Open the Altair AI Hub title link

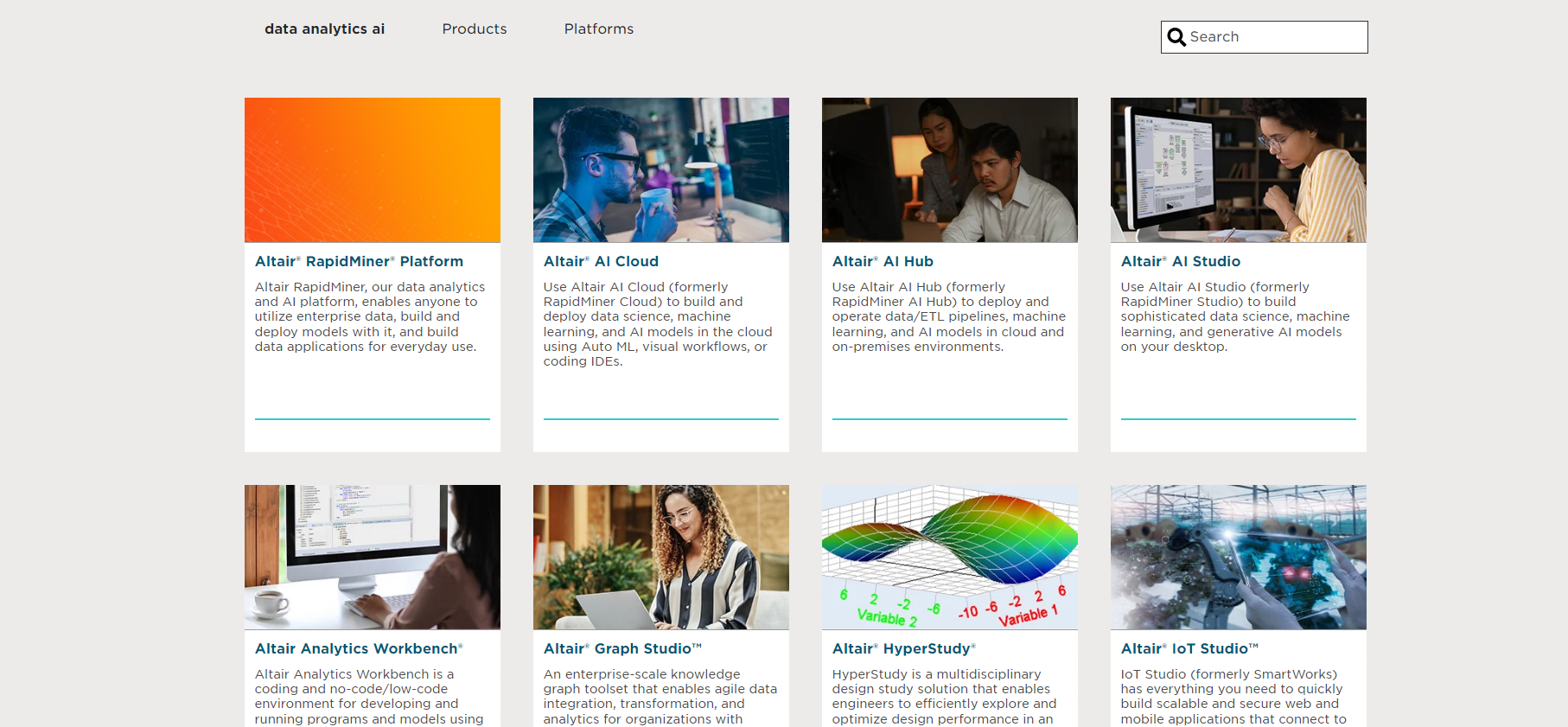pyautogui.click(x=883, y=261)
